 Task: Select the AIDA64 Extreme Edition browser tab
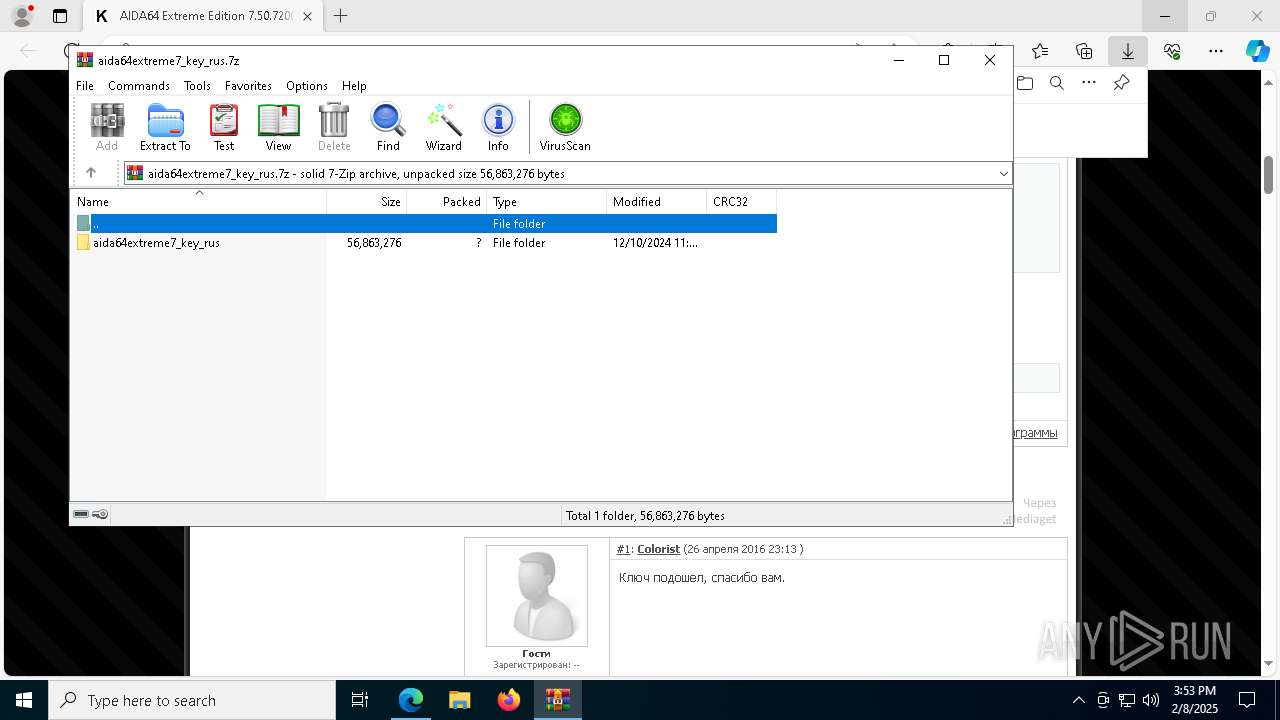tap(203, 16)
